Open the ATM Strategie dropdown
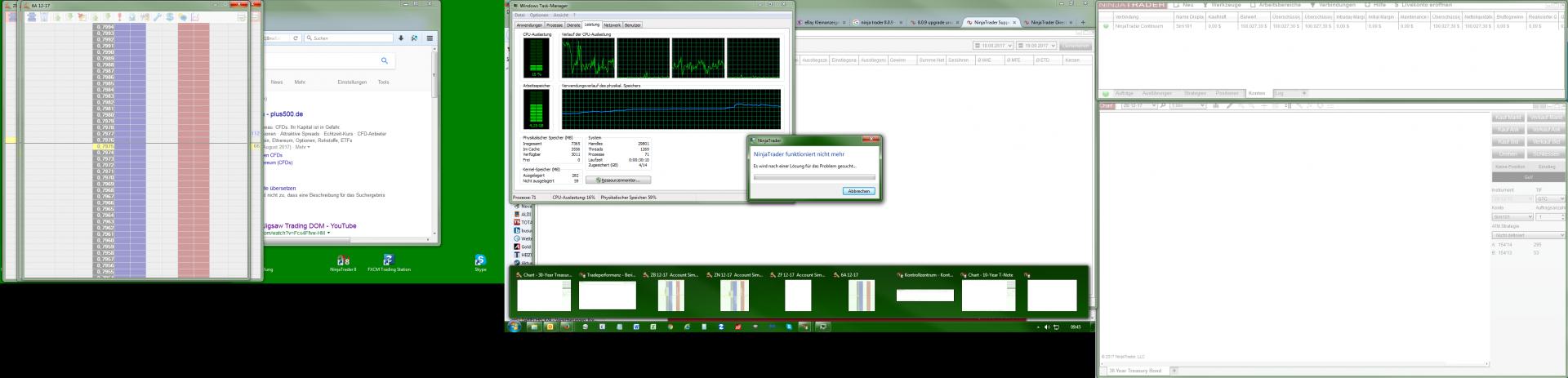1568x378 pixels. click(x=1528, y=235)
